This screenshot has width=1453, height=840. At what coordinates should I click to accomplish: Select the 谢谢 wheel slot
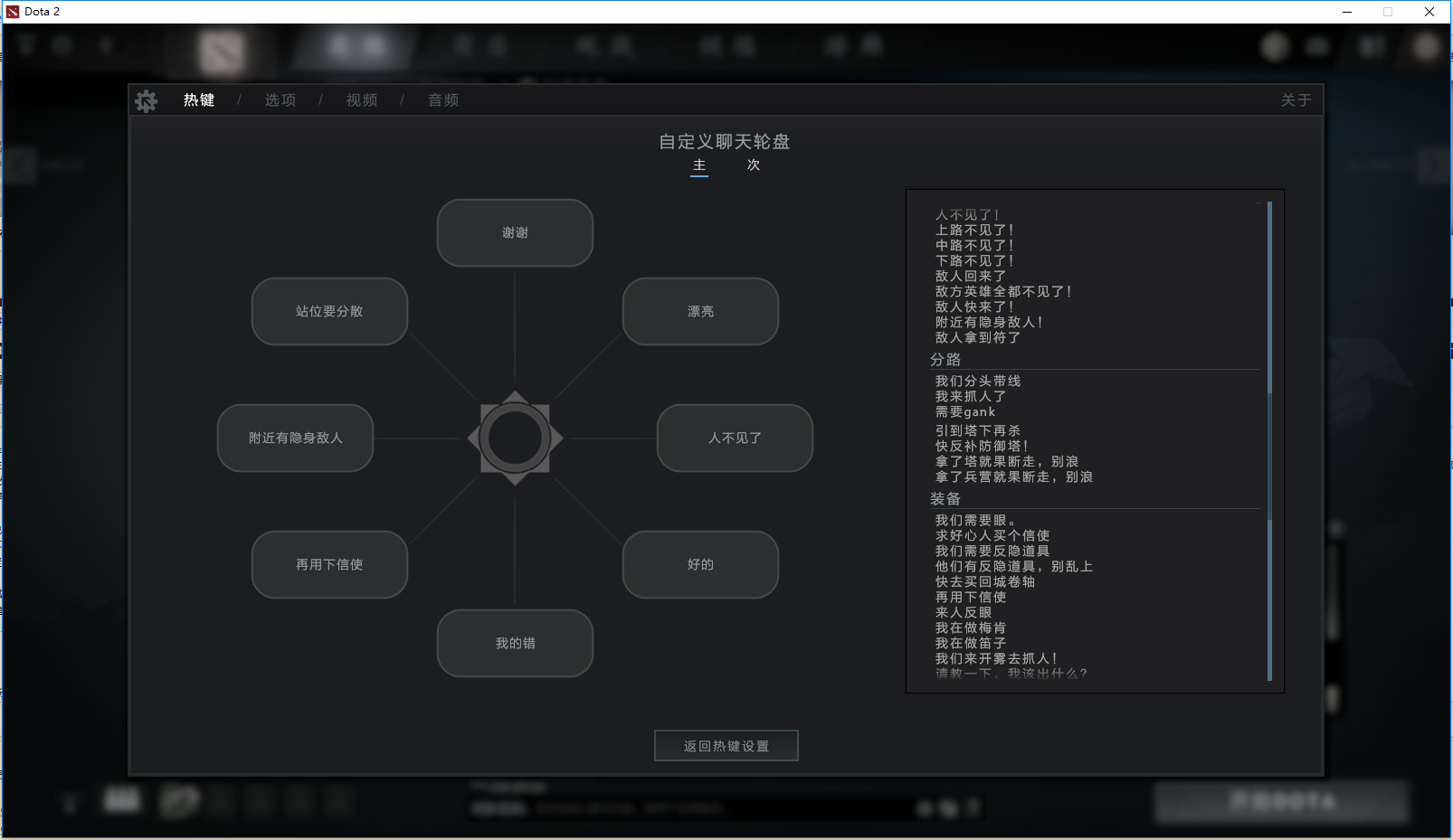tap(515, 233)
